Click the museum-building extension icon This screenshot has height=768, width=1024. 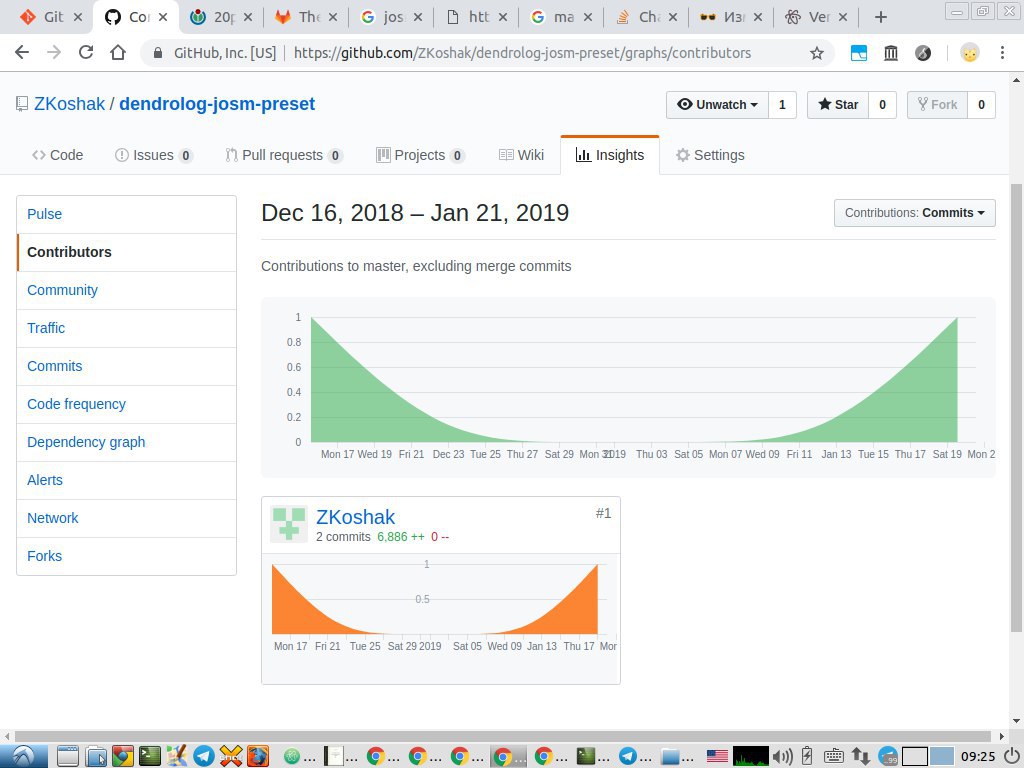click(x=891, y=53)
